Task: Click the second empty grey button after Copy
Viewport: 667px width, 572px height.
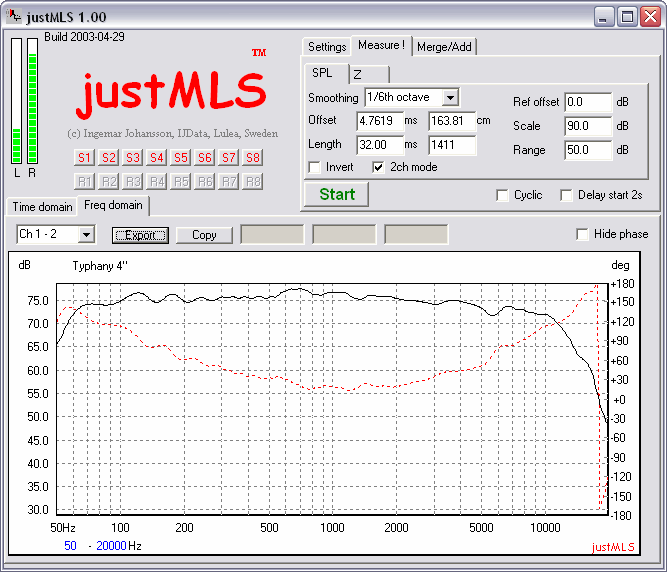Action: click(x=344, y=235)
